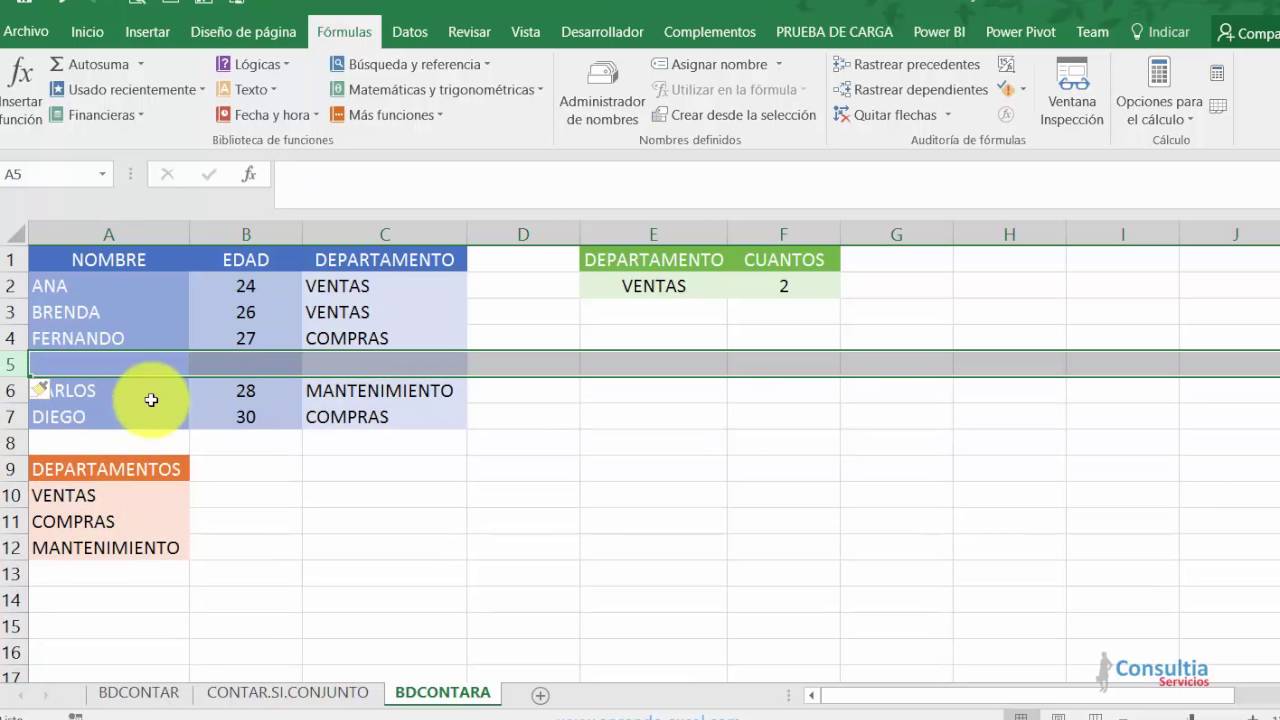The height and width of the screenshot is (720, 1280).
Task: Click the Insertar función fx icon
Action: tap(20, 90)
